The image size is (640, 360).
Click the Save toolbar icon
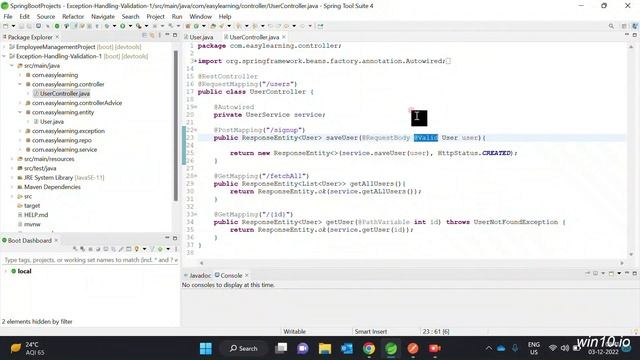21,26
